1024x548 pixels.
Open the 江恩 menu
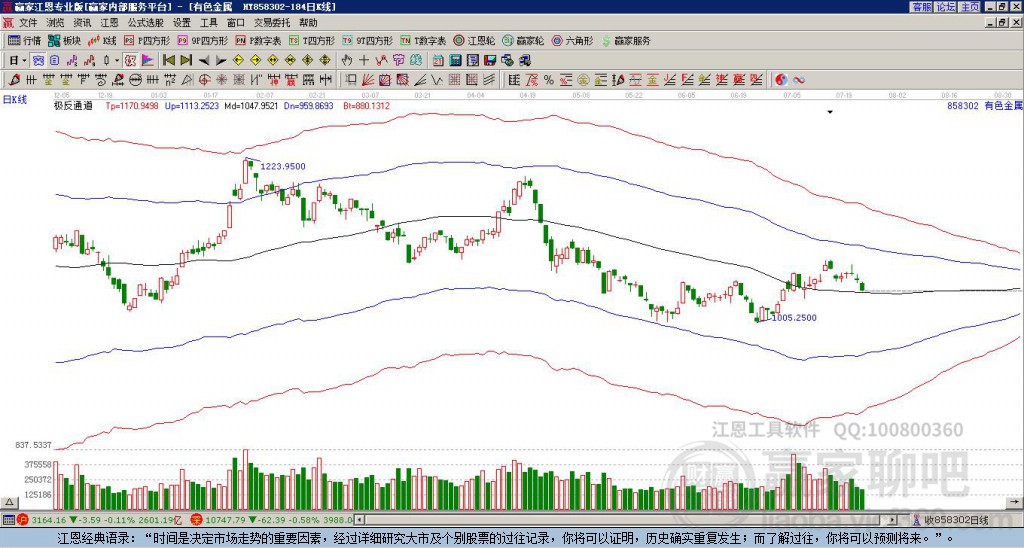(109, 22)
